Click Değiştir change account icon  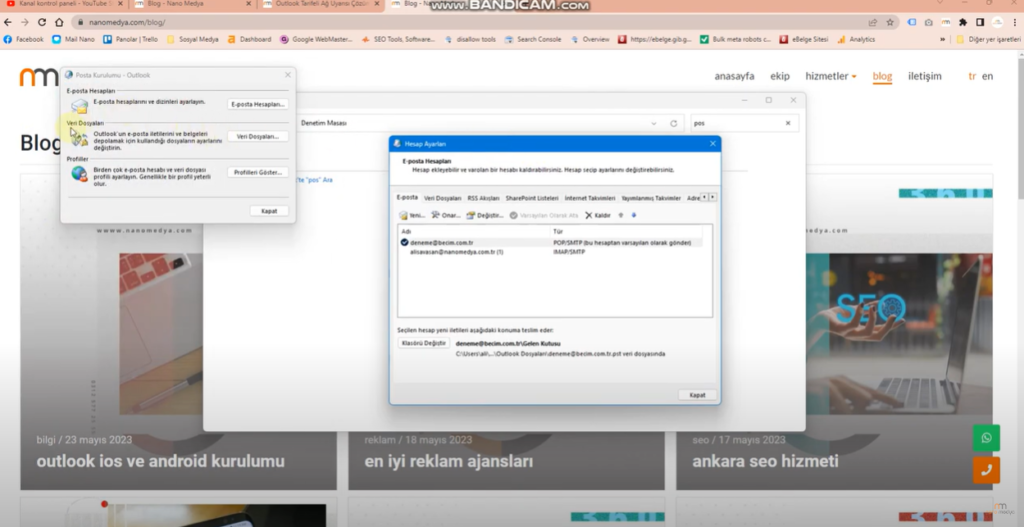[x=485, y=215]
